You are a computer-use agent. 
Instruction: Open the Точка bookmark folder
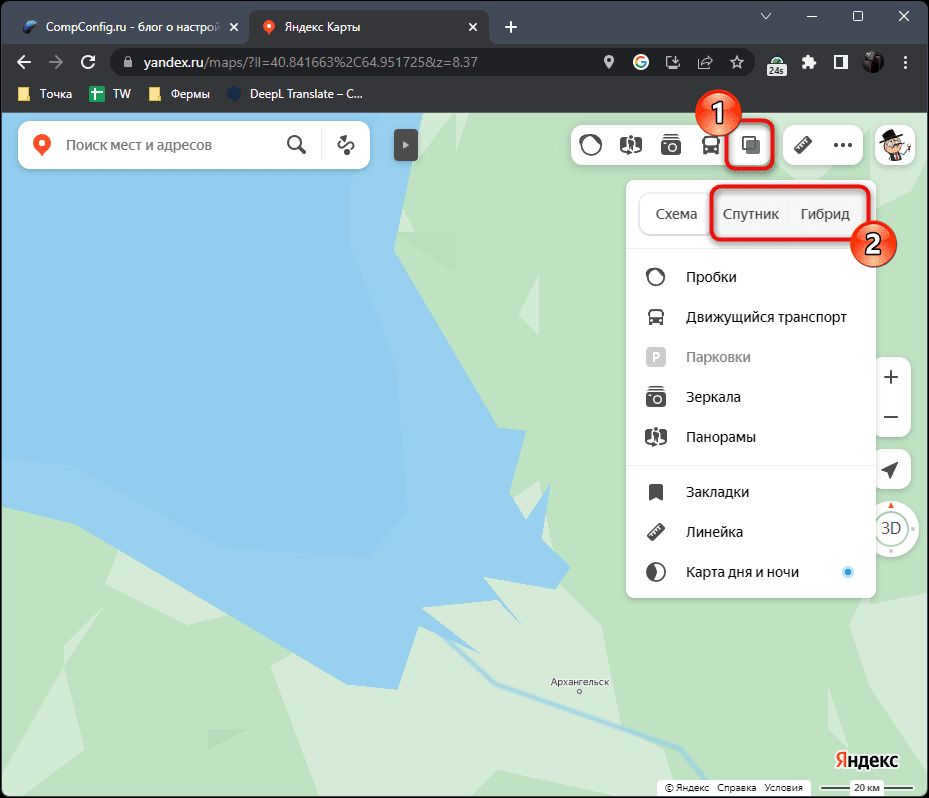pyautogui.click(x=45, y=94)
